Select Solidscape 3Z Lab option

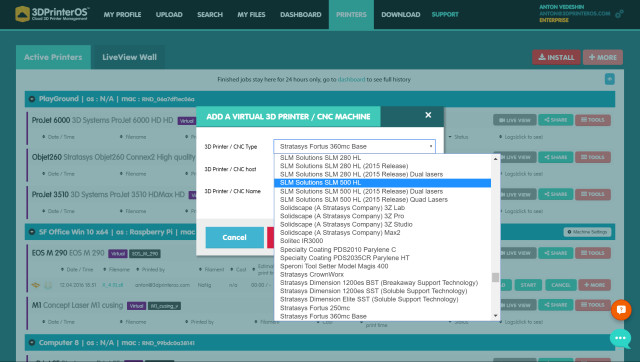pyautogui.click(x=382, y=208)
